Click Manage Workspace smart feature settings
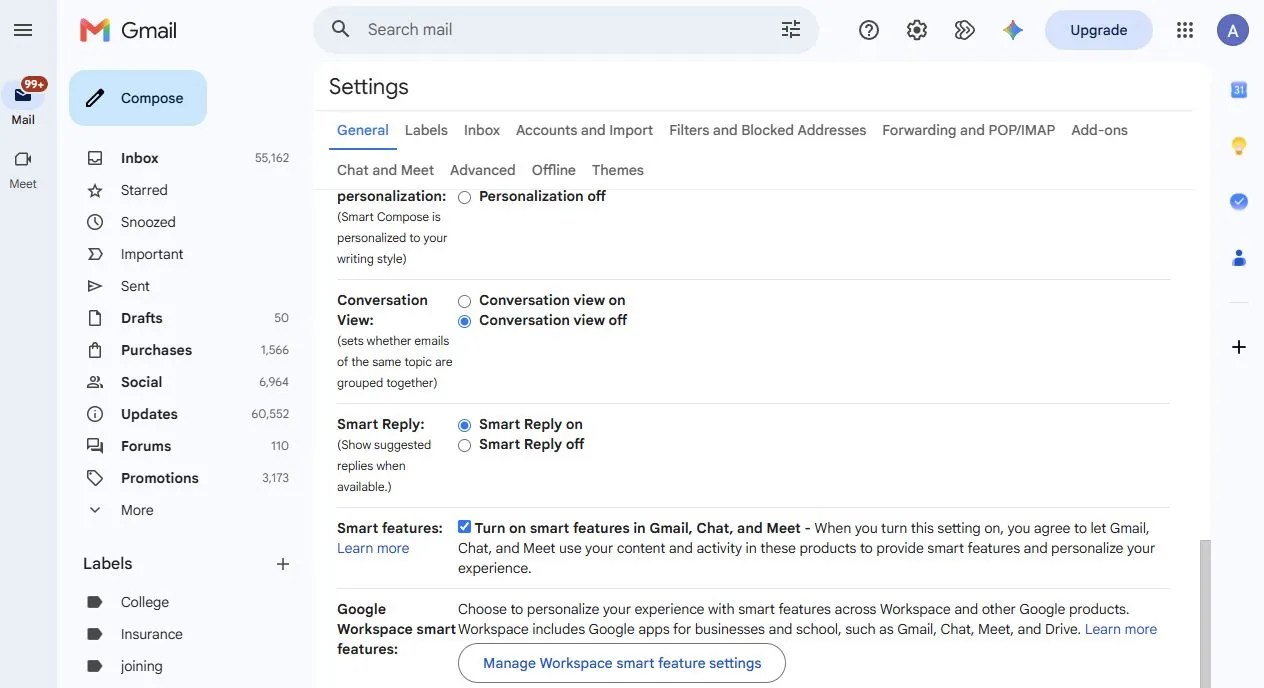The width and height of the screenshot is (1264, 688). tap(622, 663)
